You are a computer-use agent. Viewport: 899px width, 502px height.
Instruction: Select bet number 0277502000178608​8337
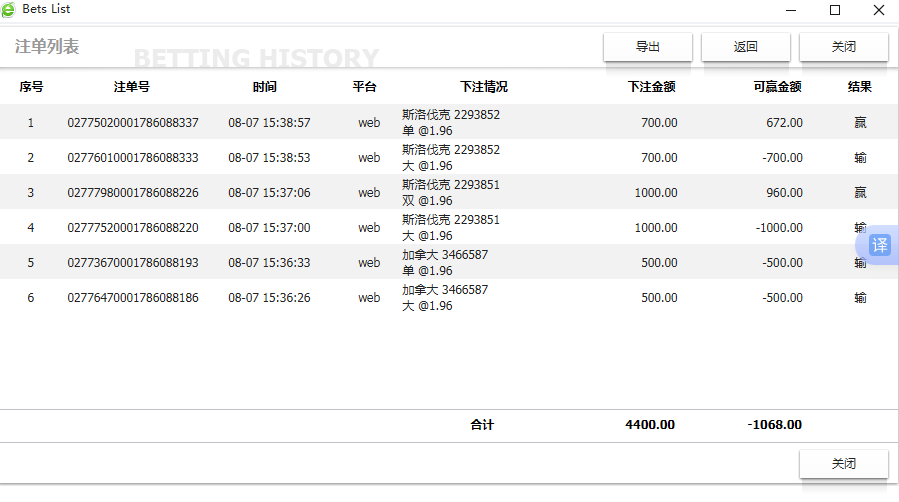[x=133, y=123]
